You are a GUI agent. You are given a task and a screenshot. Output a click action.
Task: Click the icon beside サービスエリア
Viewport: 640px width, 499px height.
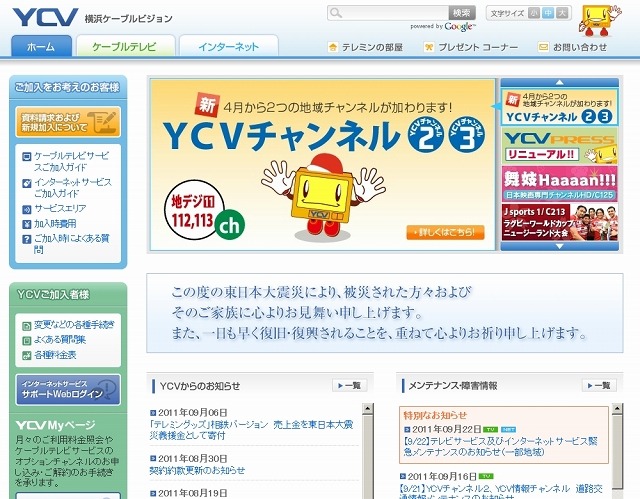(27, 209)
